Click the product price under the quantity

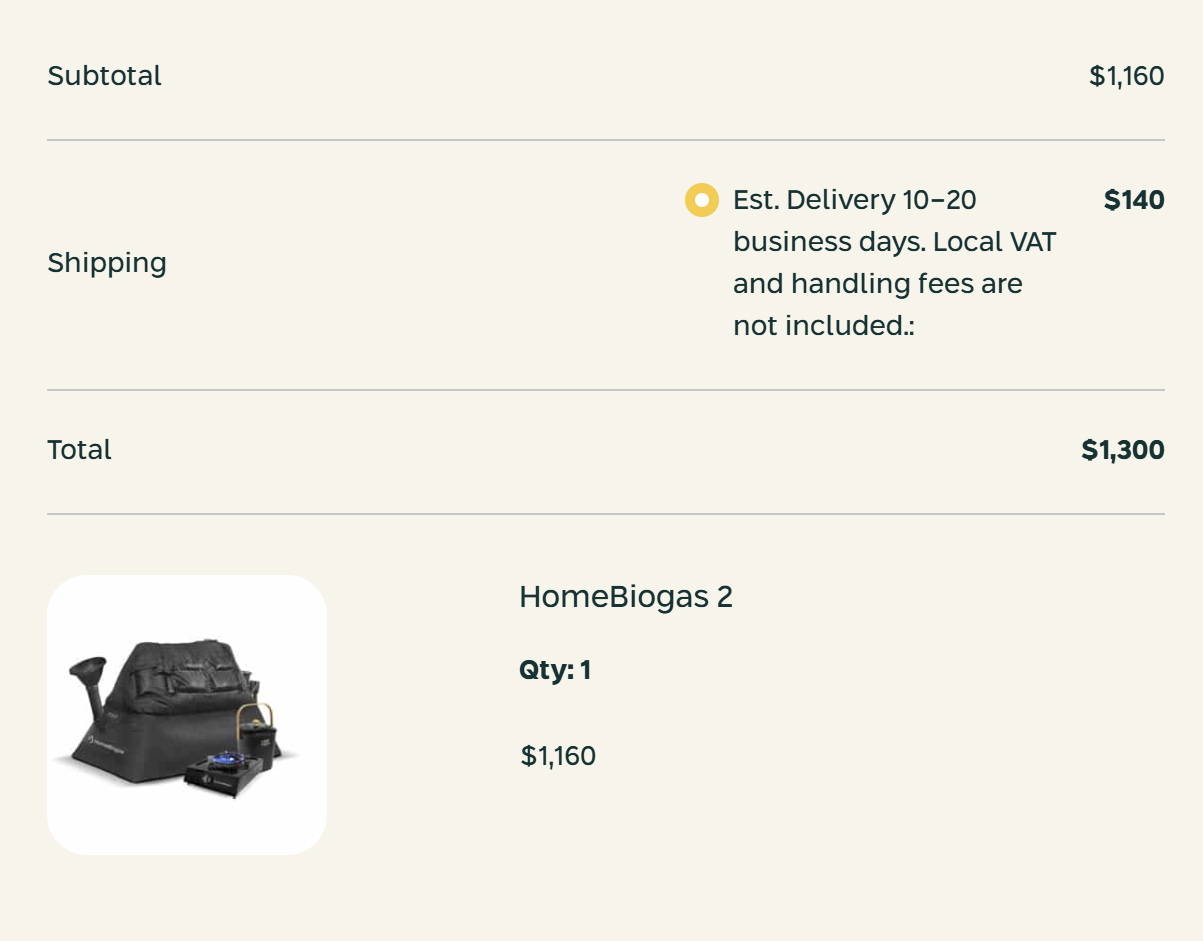pos(558,756)
